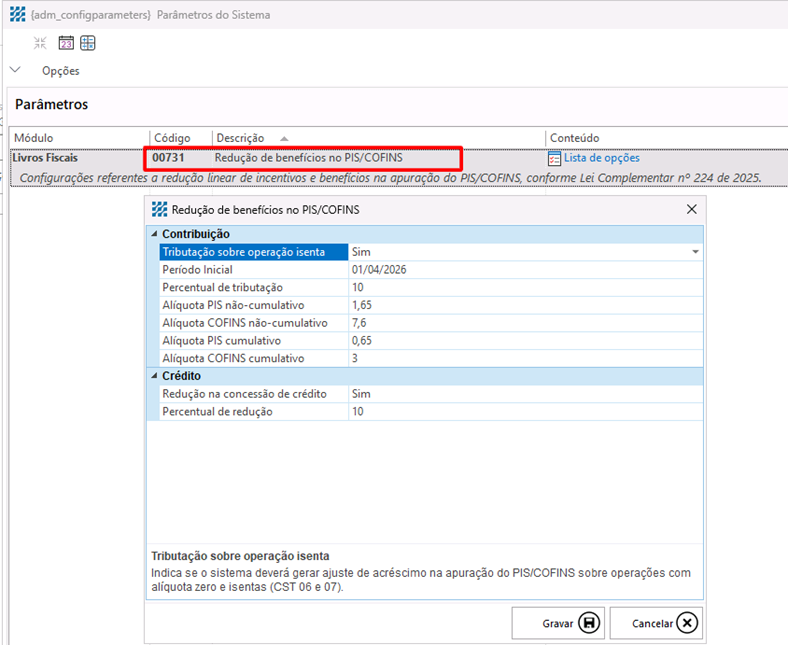Expand the Opções chevron
The width and height of the screenshot is (788, 645).
click(x=16, y=70)
